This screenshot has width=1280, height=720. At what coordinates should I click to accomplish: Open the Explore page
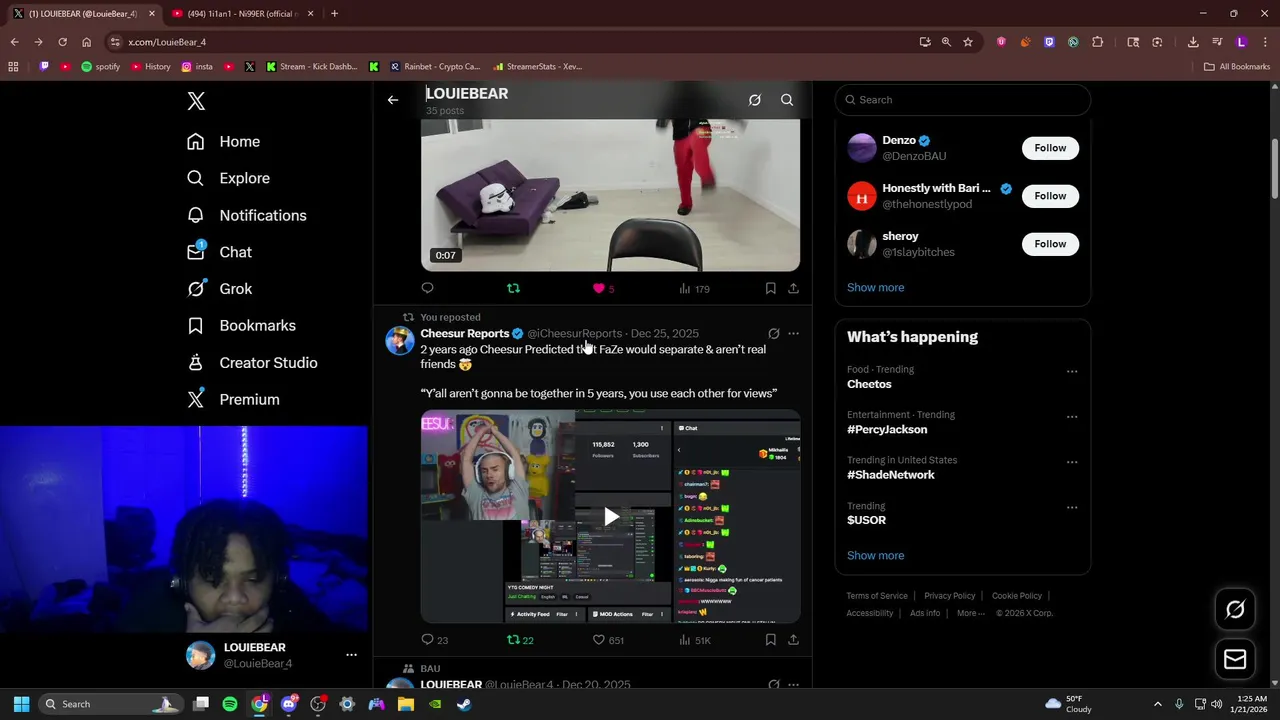click(229, 178)
